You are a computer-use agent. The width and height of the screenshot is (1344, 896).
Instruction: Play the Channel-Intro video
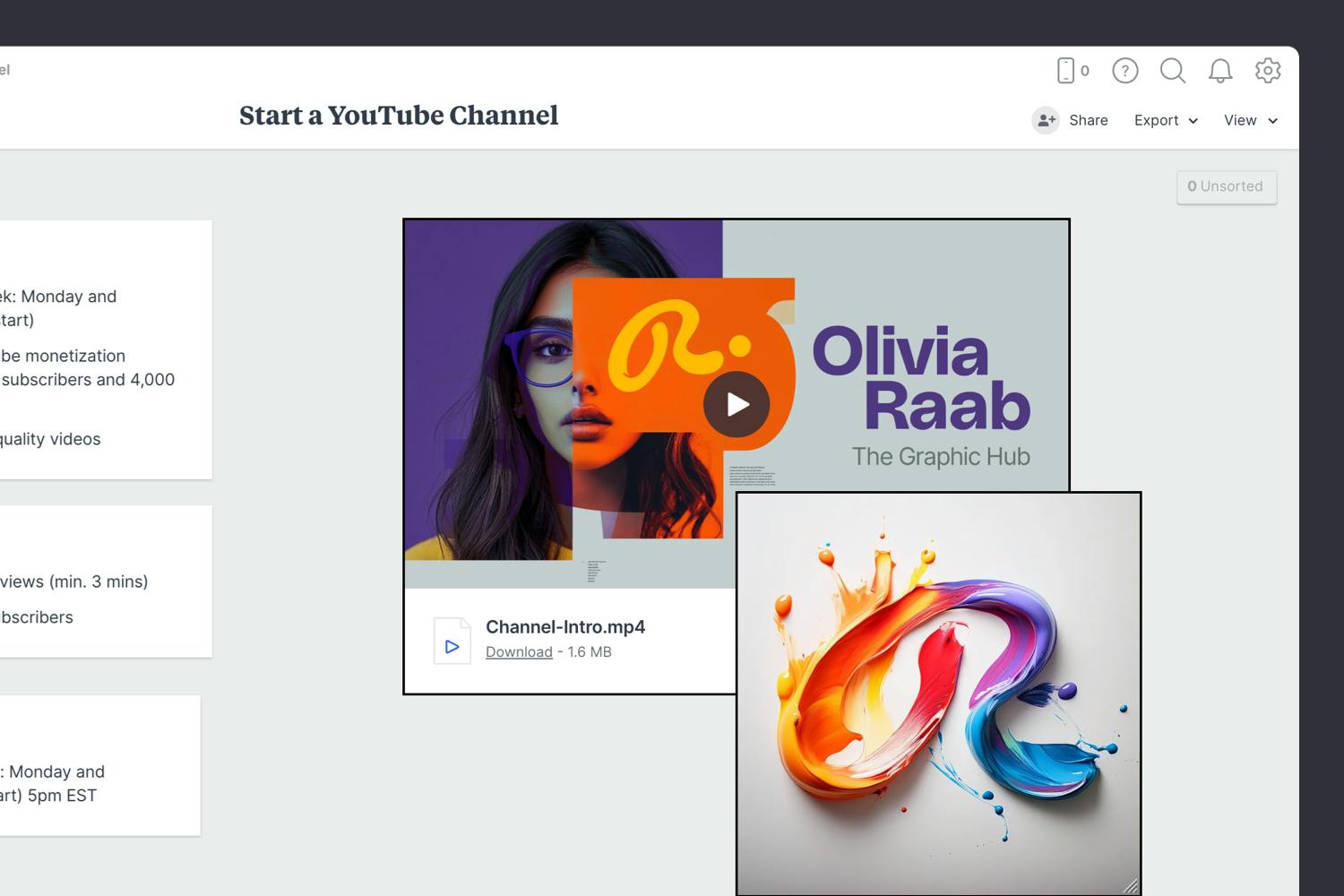(737, 404)
